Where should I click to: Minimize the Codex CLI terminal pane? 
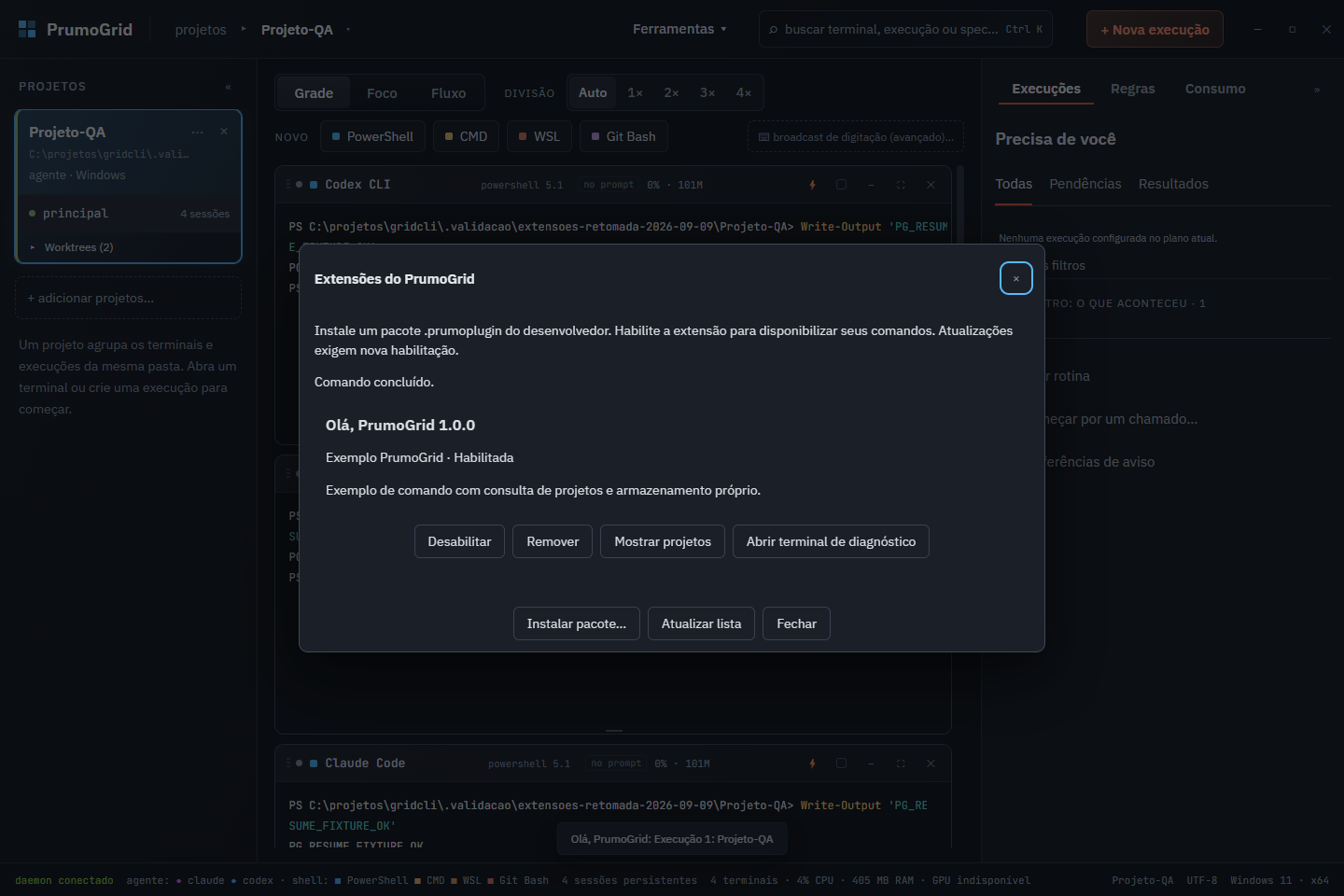(871, 185)
